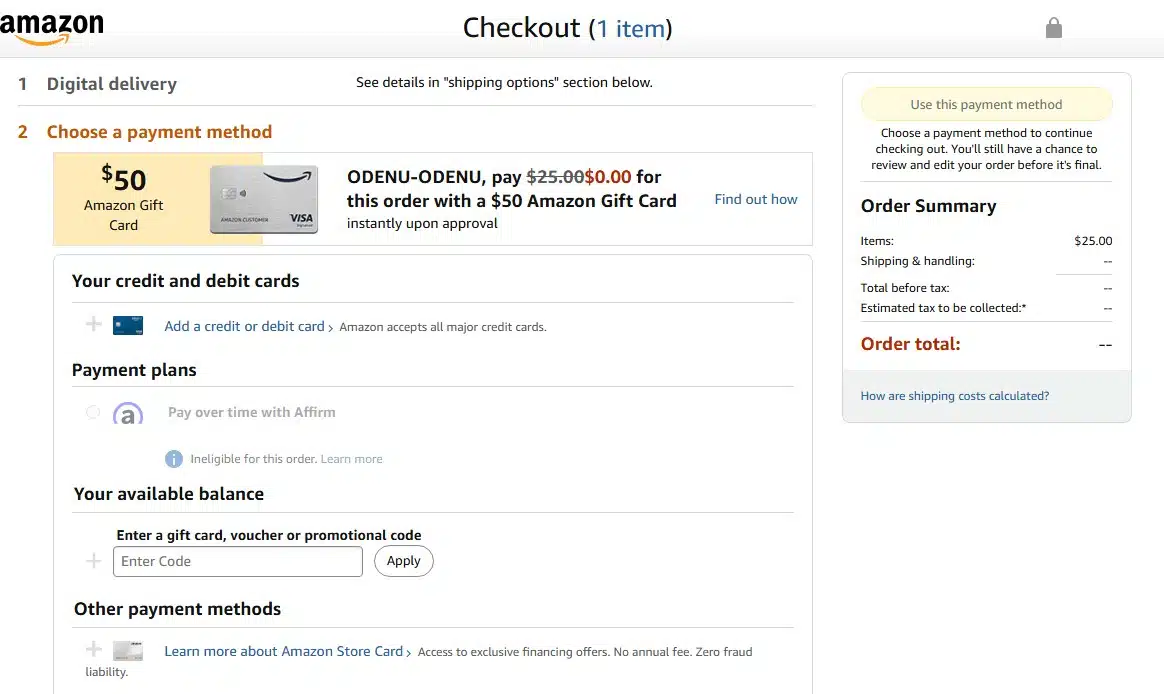Expand the plus icon beside Store Card
This screenshot has height=694, width=1164.
[x=94, y=649]
